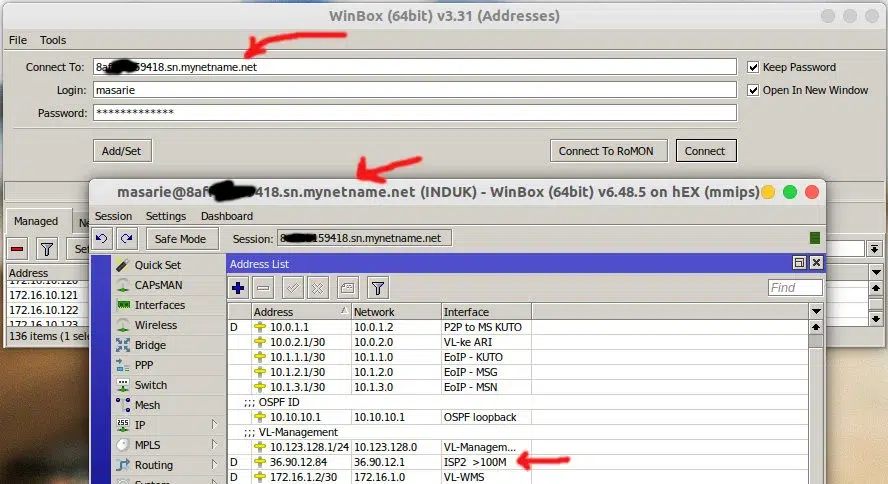Select address row 10.10.10.1
Image resolution: width=888 pixels, height=484 pixels.
518,417
